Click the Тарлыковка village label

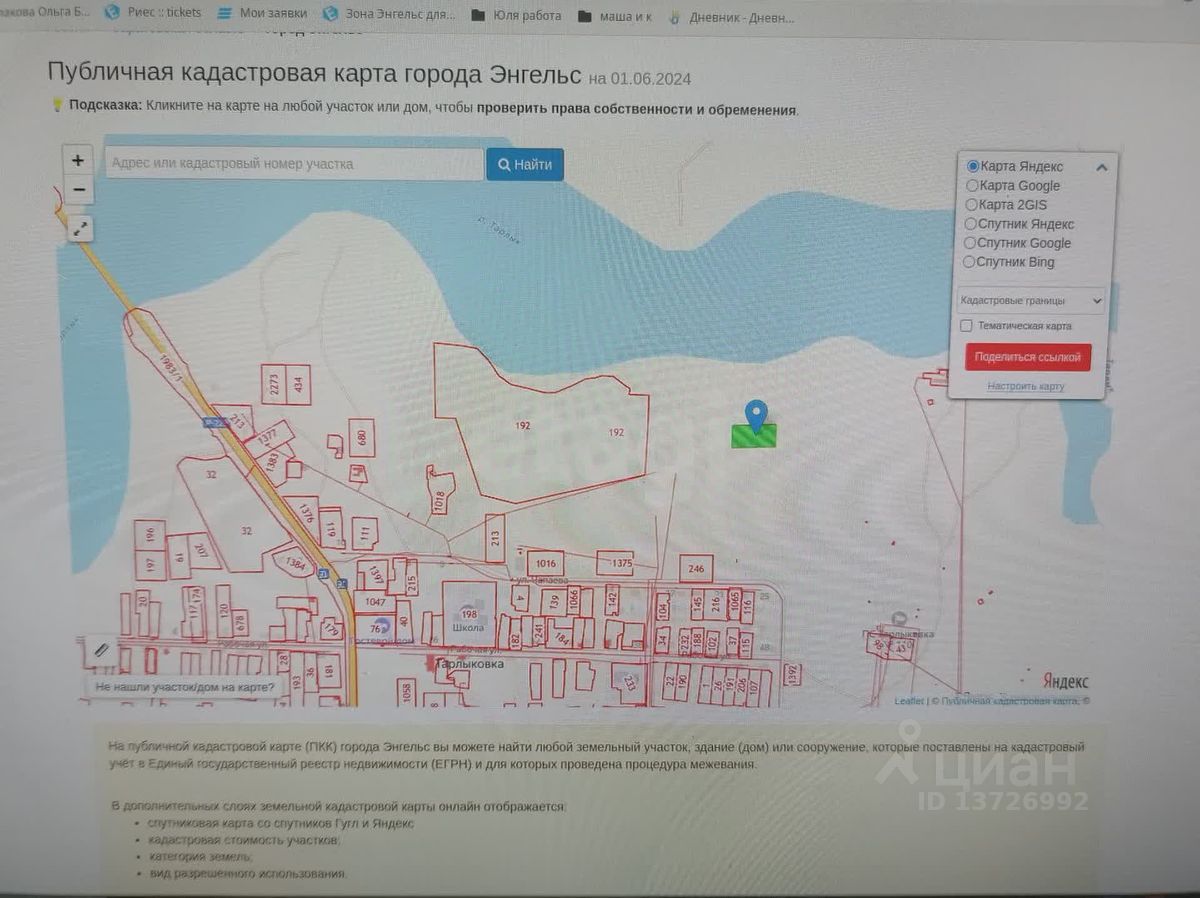[x=470, y=663]
